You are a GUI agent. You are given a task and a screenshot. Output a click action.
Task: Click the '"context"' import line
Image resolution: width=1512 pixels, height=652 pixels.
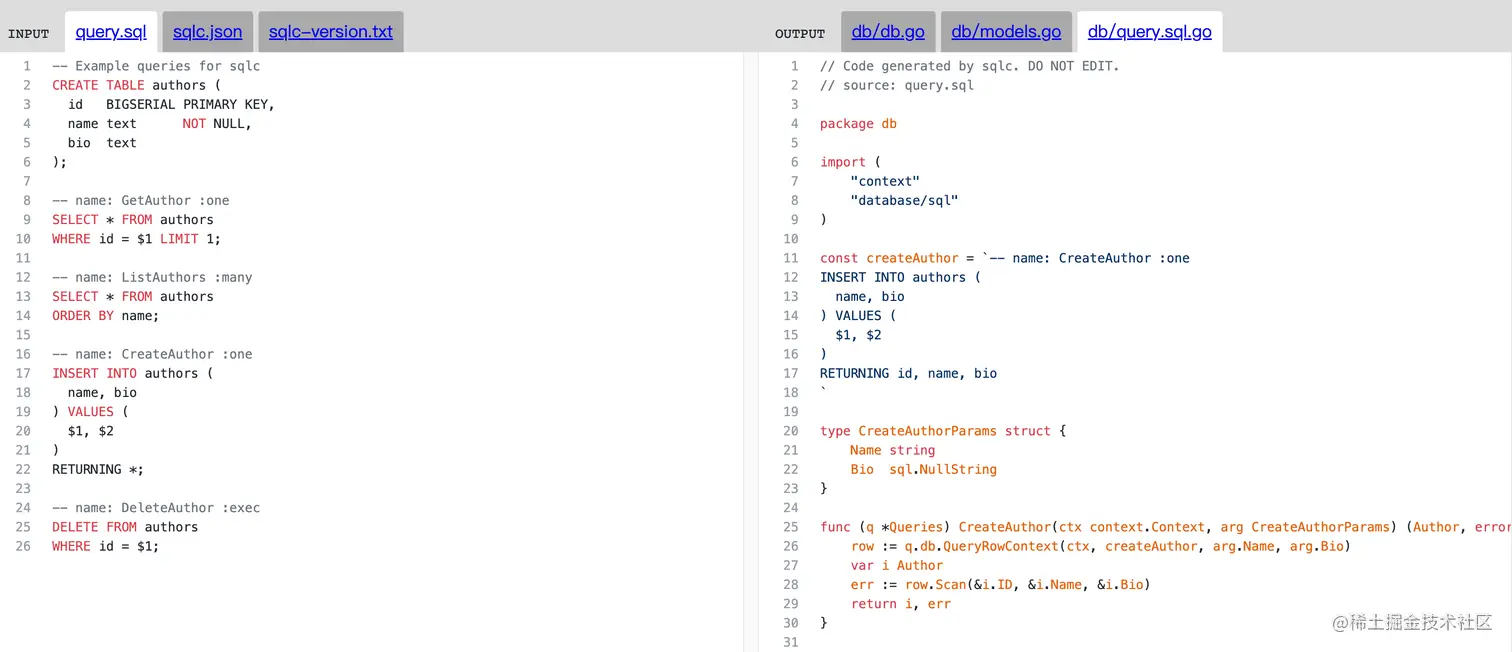pyautogui.click(x=885, y=181)
